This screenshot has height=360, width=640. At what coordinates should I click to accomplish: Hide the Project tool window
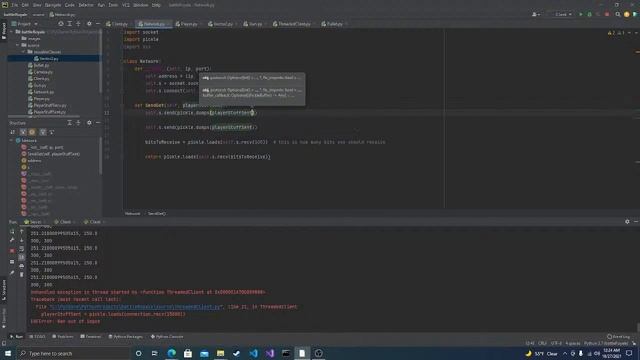click(x=98, y=24)
